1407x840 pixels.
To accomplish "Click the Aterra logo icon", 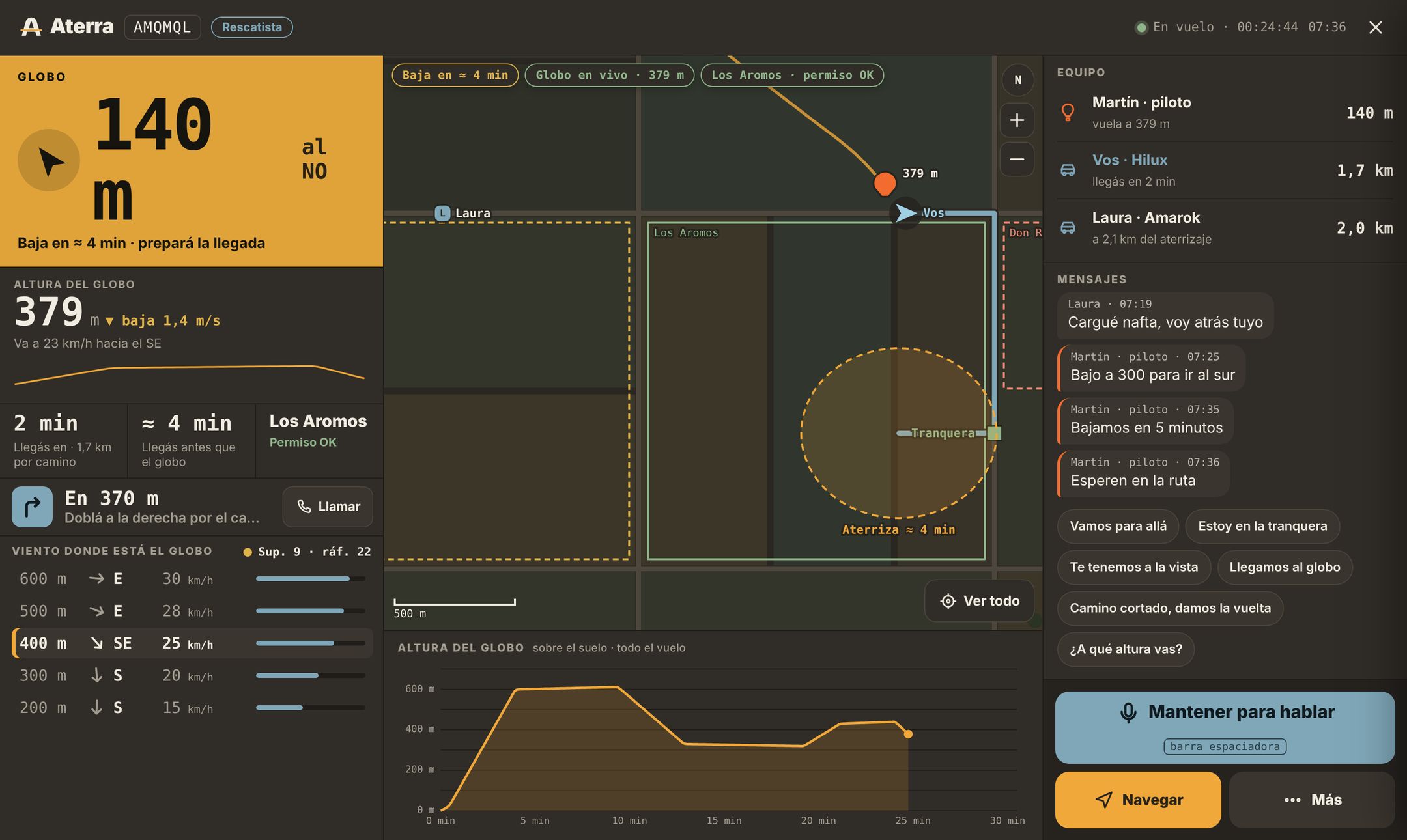I will (x=31, y=27).
